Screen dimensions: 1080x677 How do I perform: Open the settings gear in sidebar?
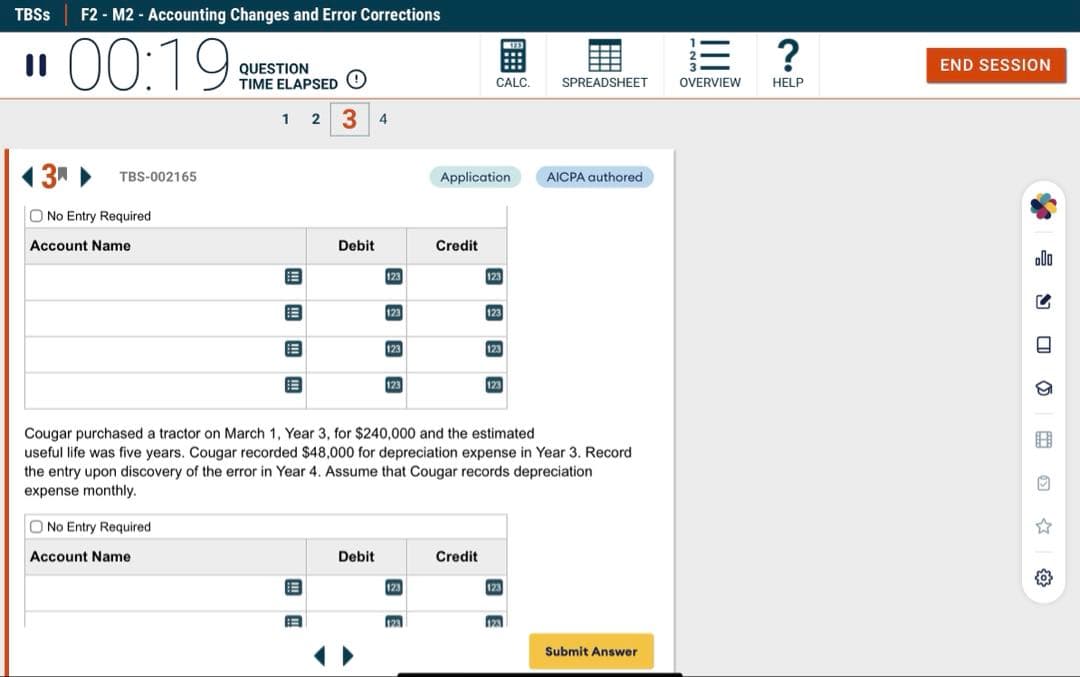pos(1043,578)
